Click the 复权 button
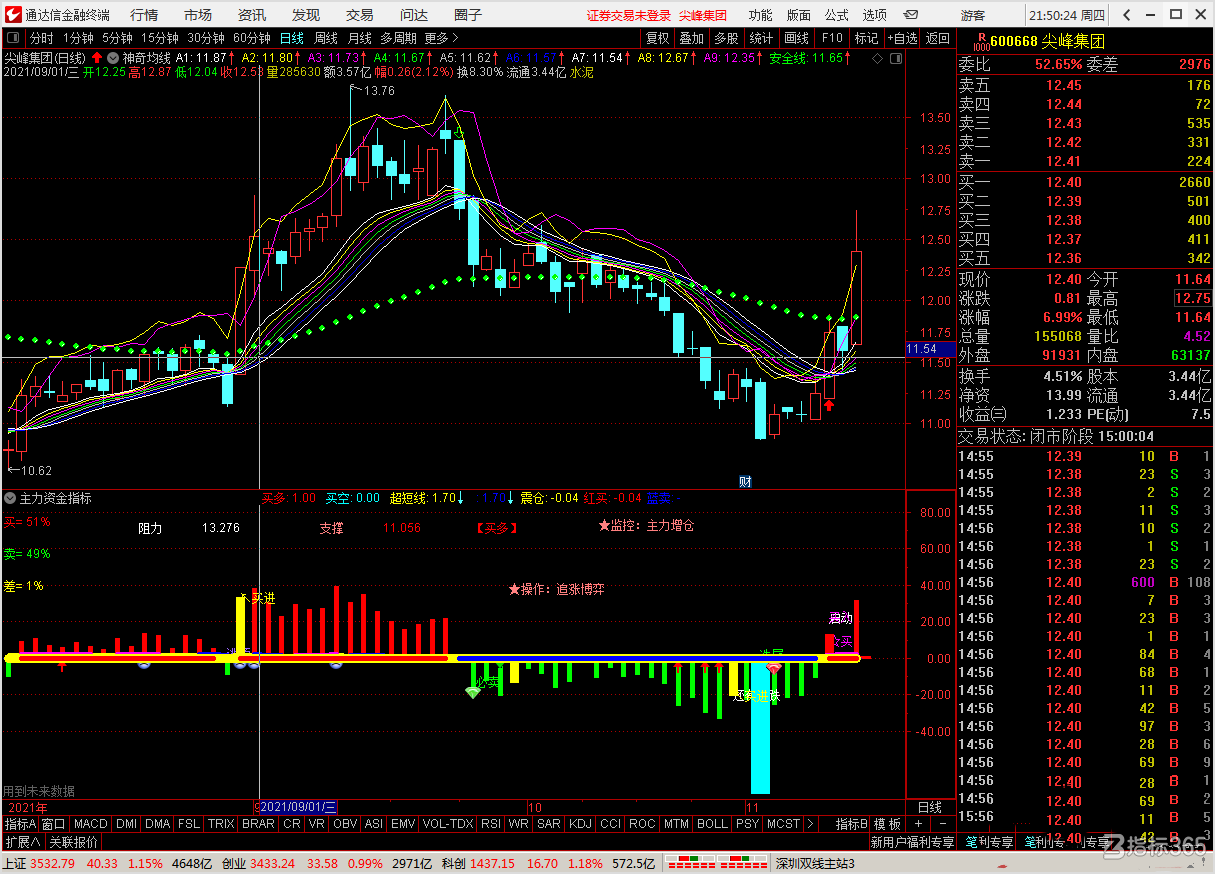The height and width of the screenshot is (874, 1215). tap(657, 38)
